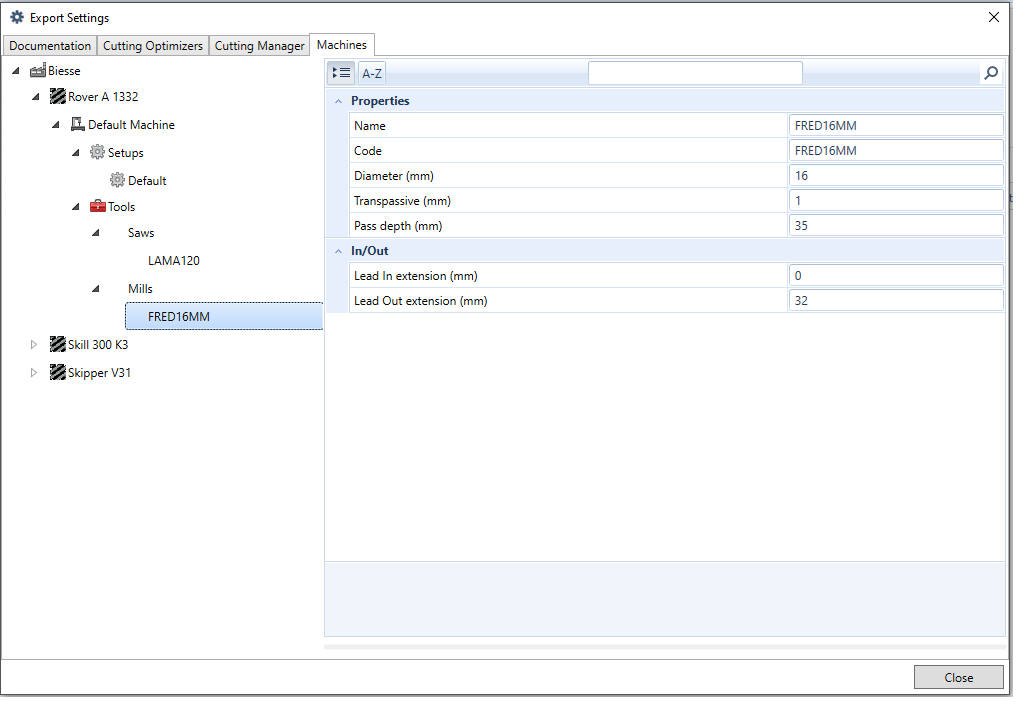The image size is (1030, 710).
Task: Collapse the Biesse tree node
Action: (x=16, y=71)
